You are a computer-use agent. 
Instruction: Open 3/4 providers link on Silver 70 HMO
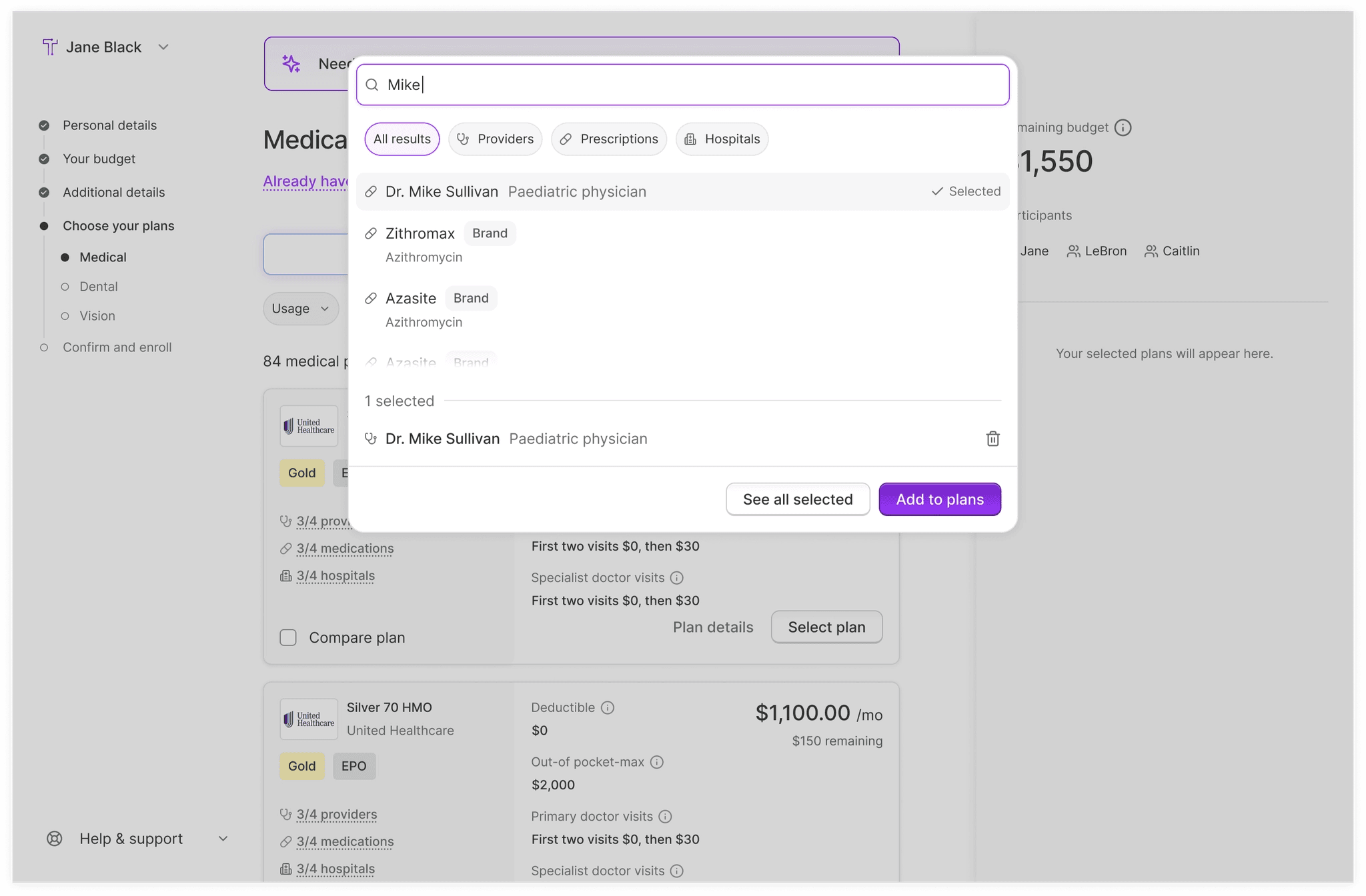click(x=337, y=815)
